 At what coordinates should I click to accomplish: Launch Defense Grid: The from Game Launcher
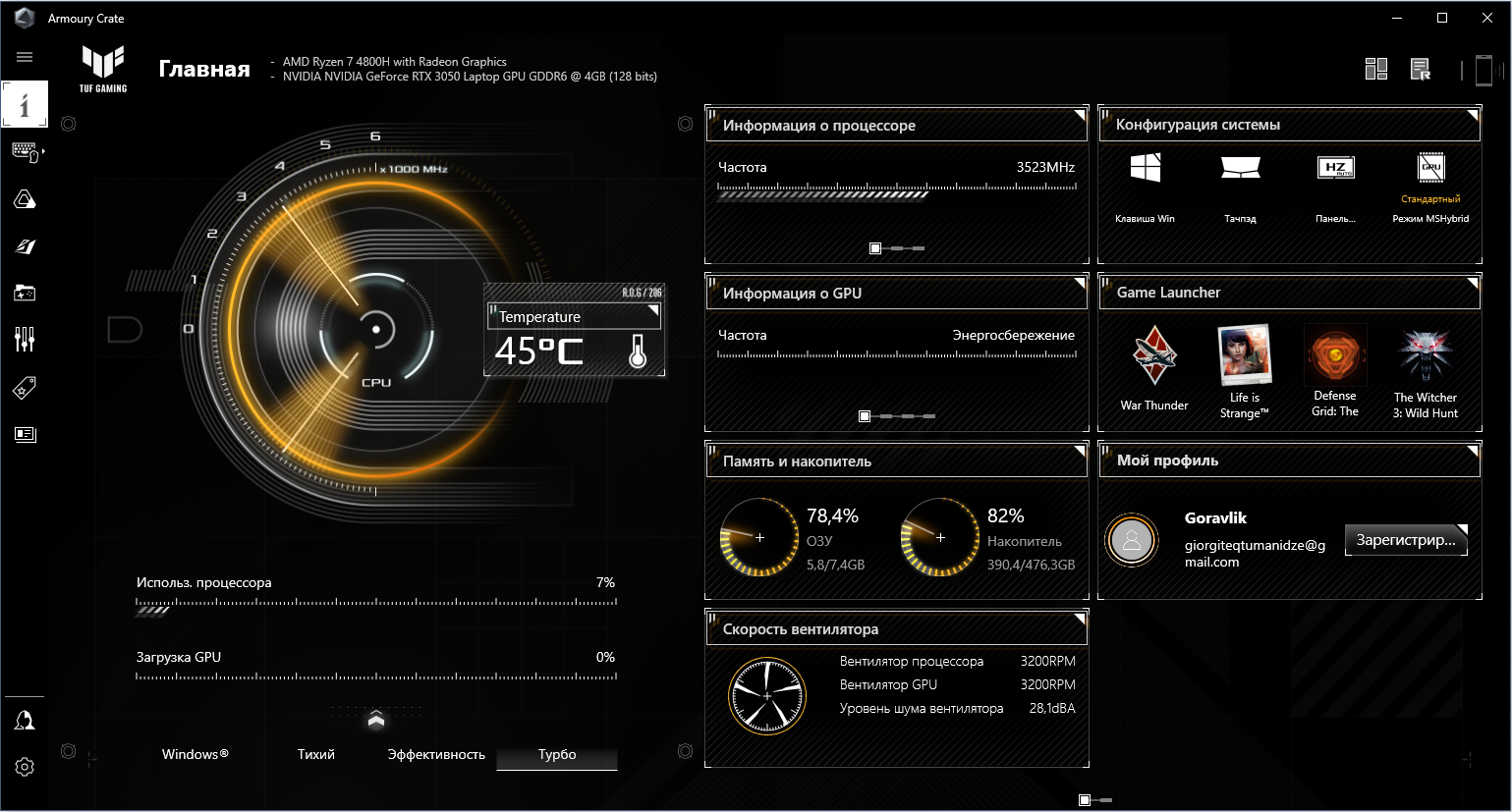tap(1335, 371)
